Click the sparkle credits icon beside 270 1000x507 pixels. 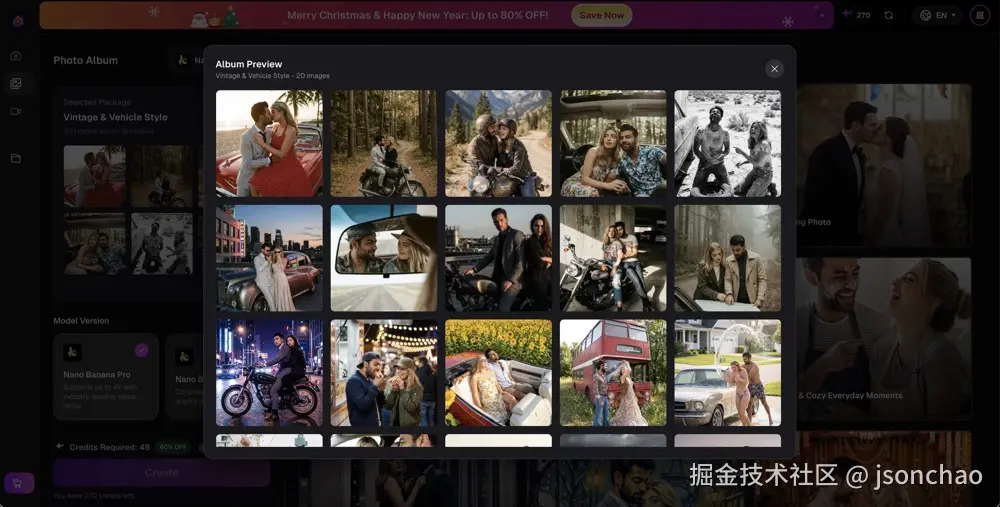point(847,14)
